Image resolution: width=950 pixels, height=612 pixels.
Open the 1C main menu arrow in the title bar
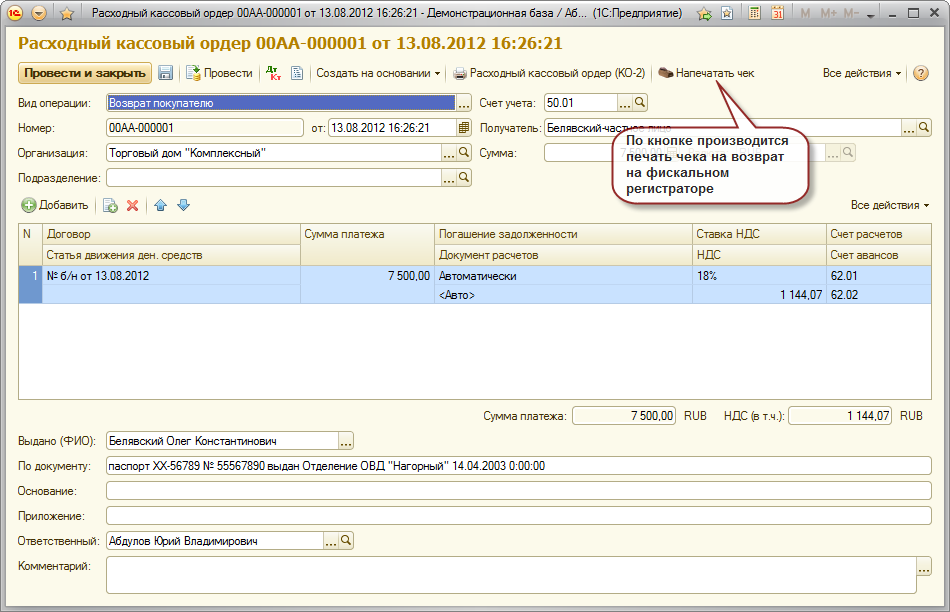pyautogui.click(x=39, y=14)
